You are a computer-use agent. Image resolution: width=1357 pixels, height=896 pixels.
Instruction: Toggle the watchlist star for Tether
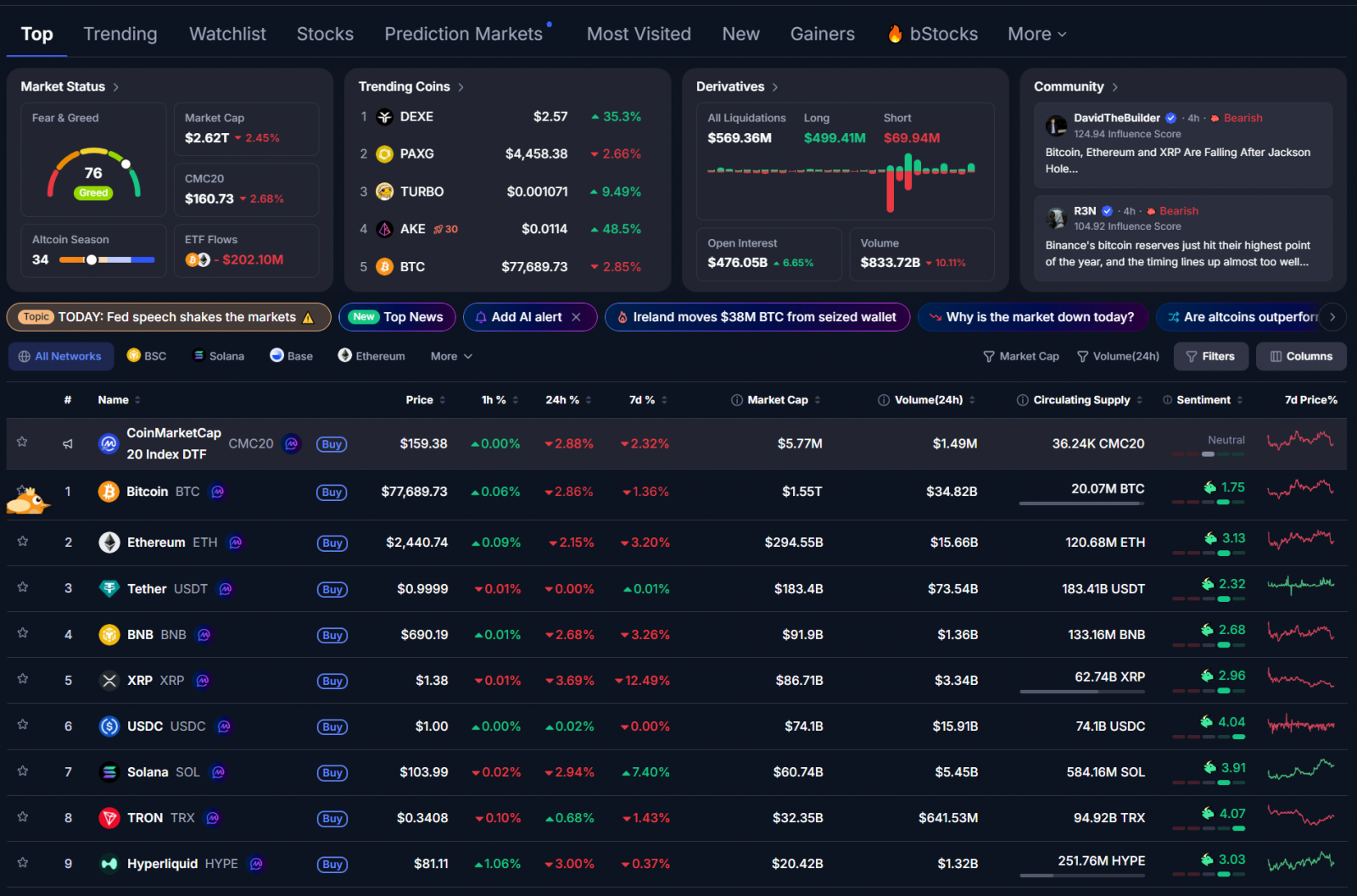pos(23,587)
